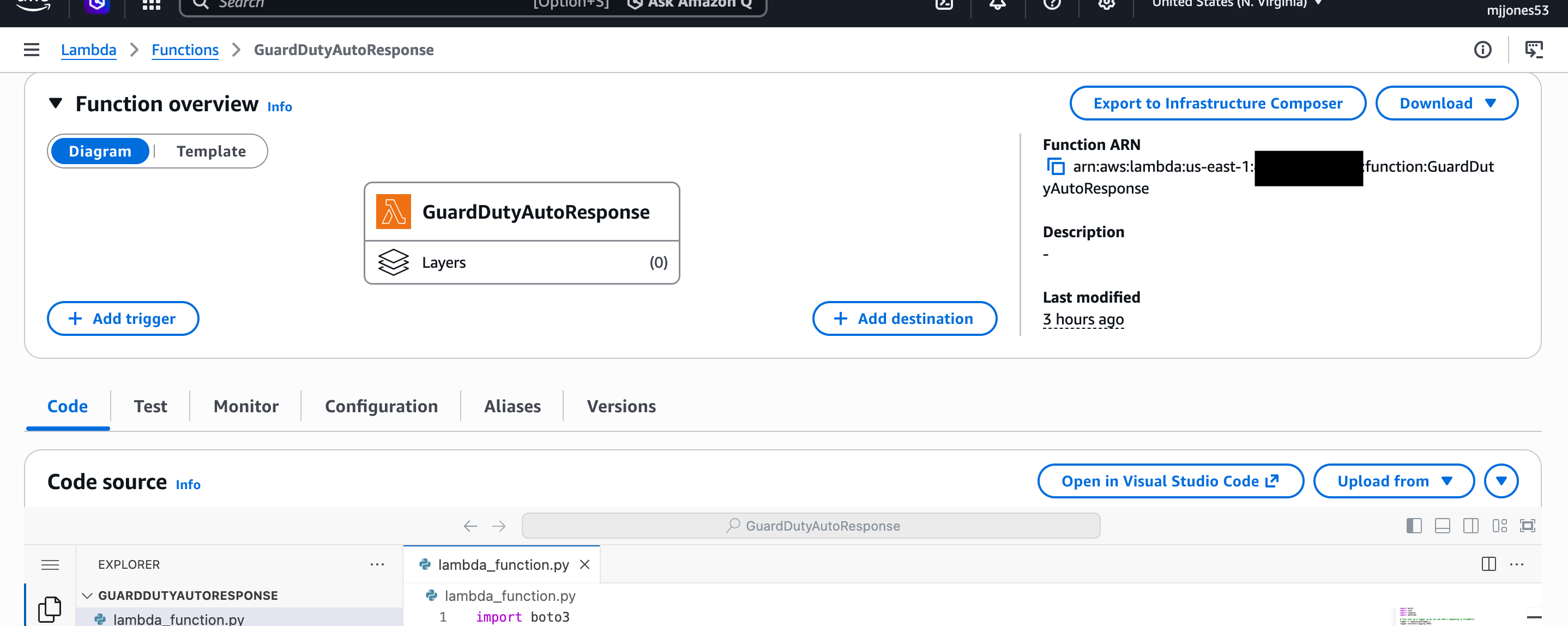
Task: Open the Monitor tab
Action: click(246, 406)
